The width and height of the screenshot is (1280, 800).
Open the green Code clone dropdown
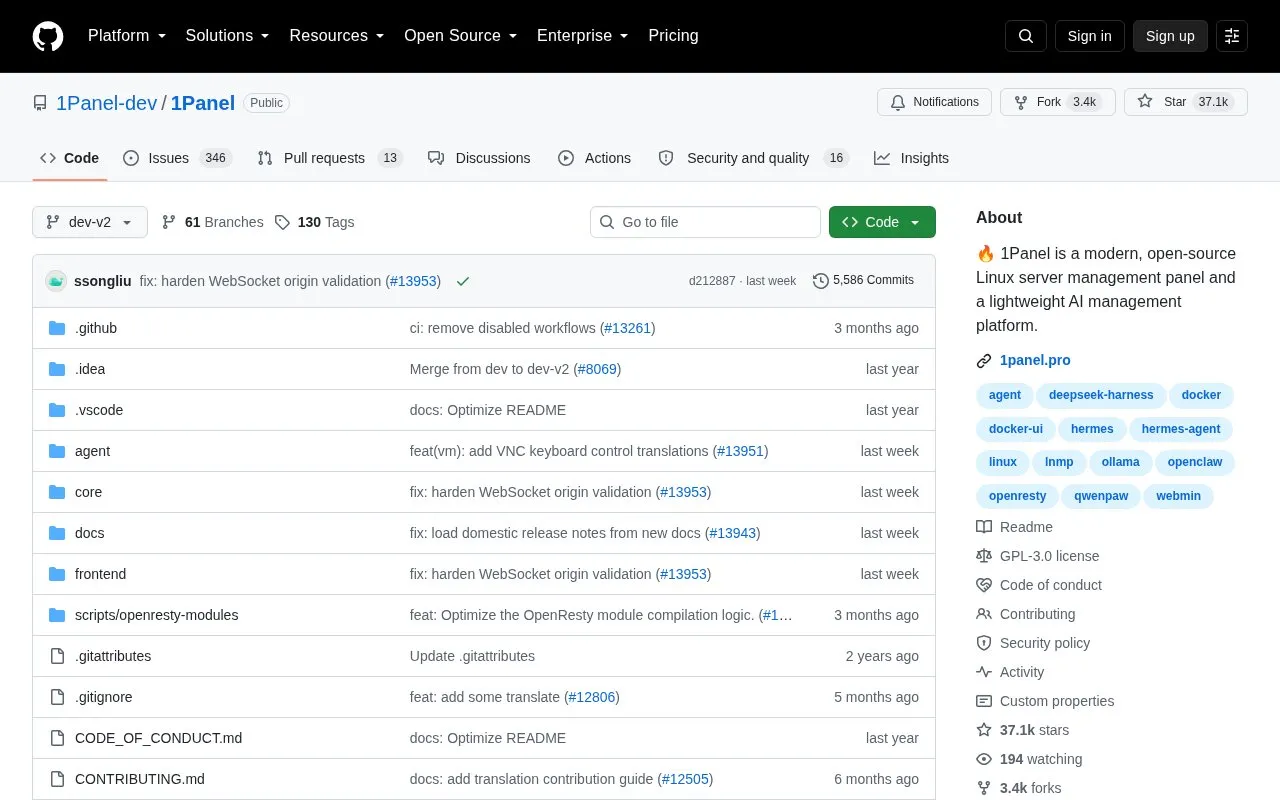pyautogui.click(x=882, y=222)
